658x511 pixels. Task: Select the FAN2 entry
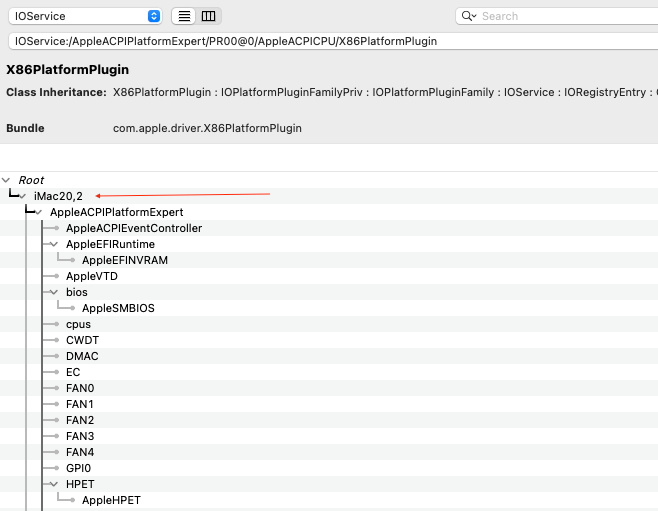[80, 420]
